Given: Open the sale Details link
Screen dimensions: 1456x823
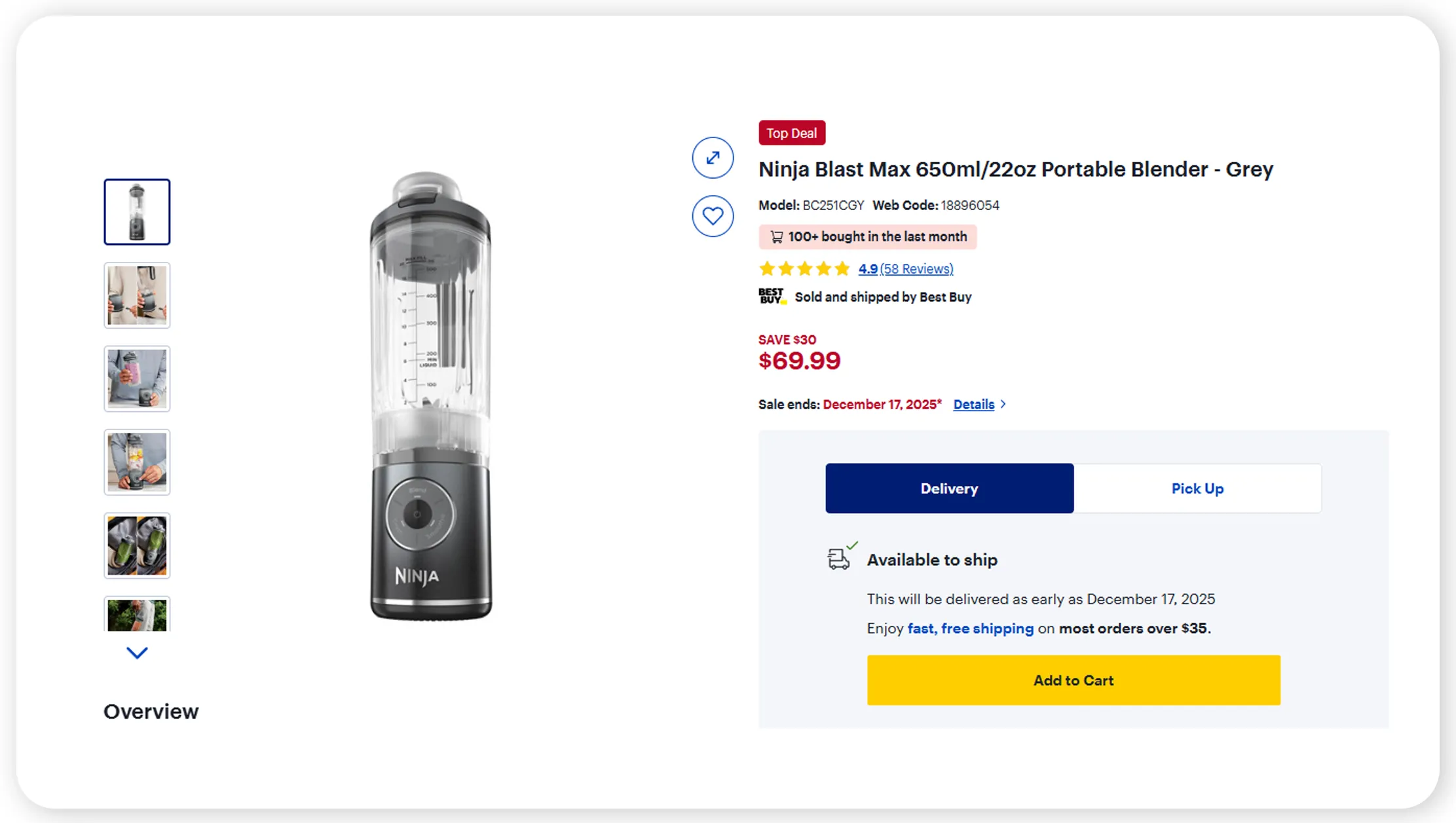Looking at the screenshot, I should [973, 405].
